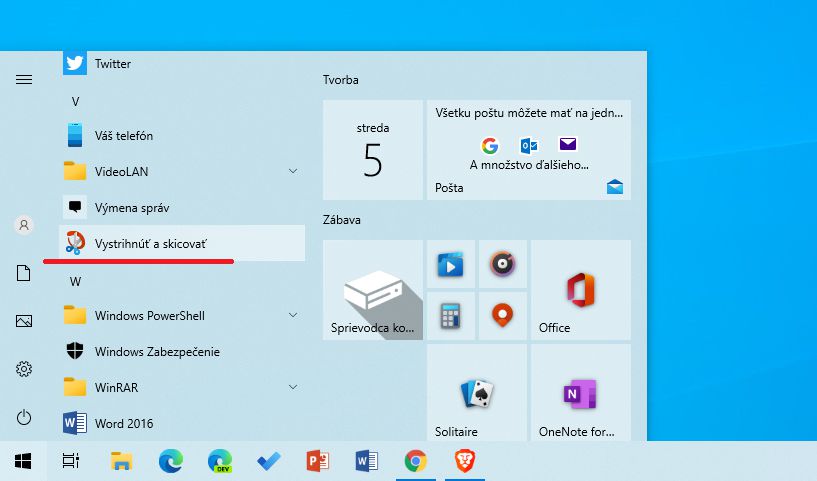Expand the Windows PowerShell chevron
Viewport: 817px width, 481px height.
click(293, 315)
